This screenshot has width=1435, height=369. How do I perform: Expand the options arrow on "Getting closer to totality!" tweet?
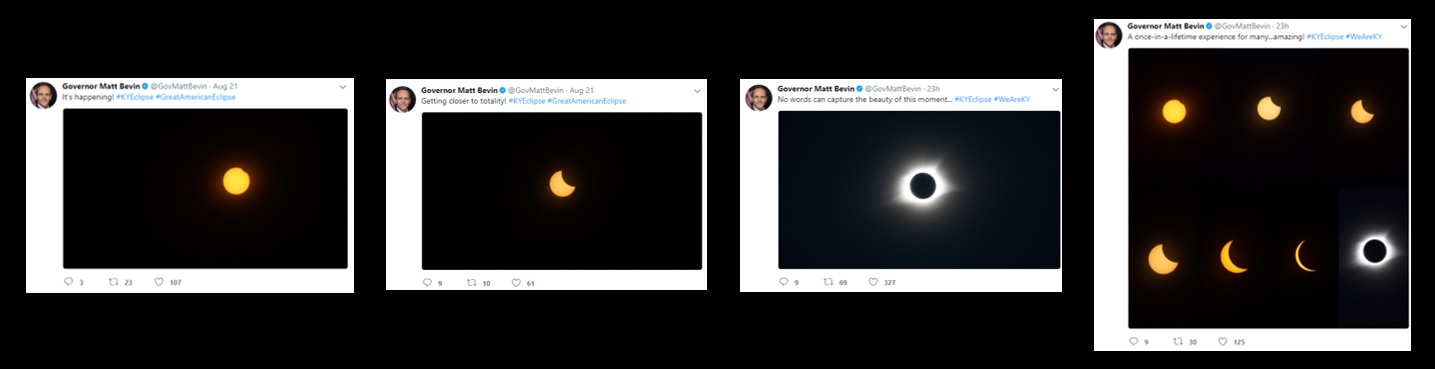pos(697,89)
